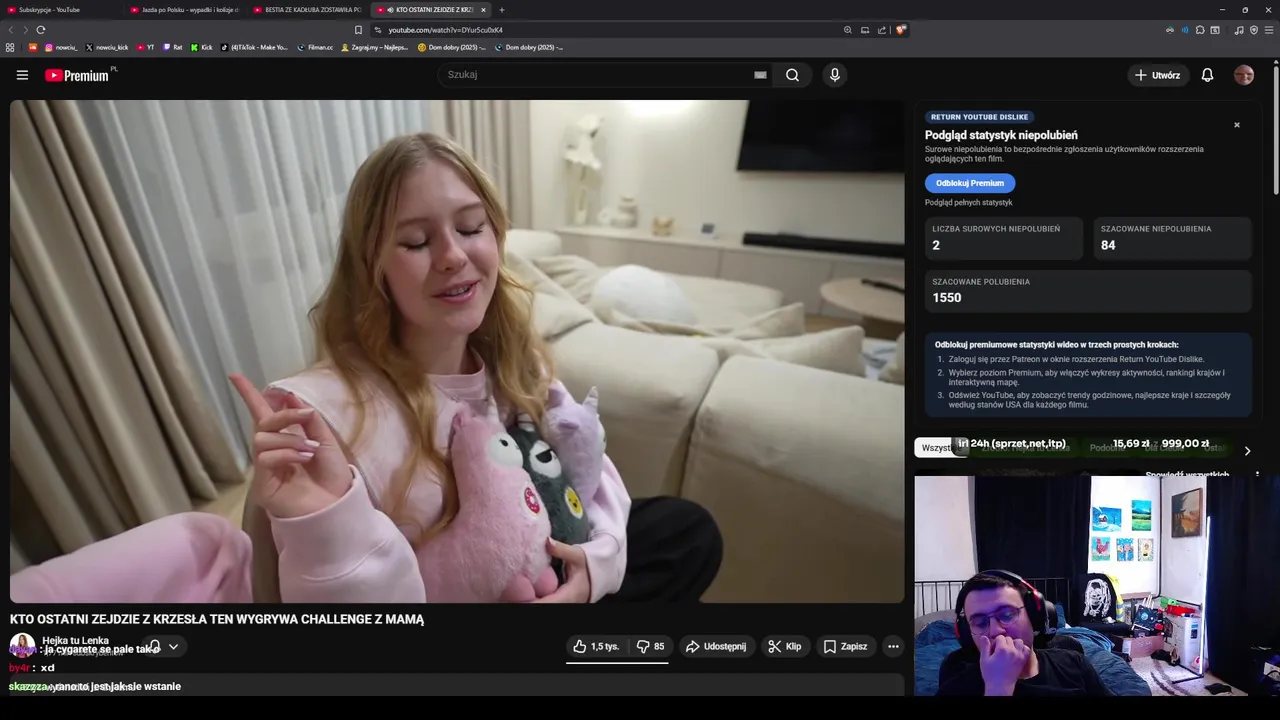Open more actions three-dot menu under video

pyautogui.click(x=893, y=647)
